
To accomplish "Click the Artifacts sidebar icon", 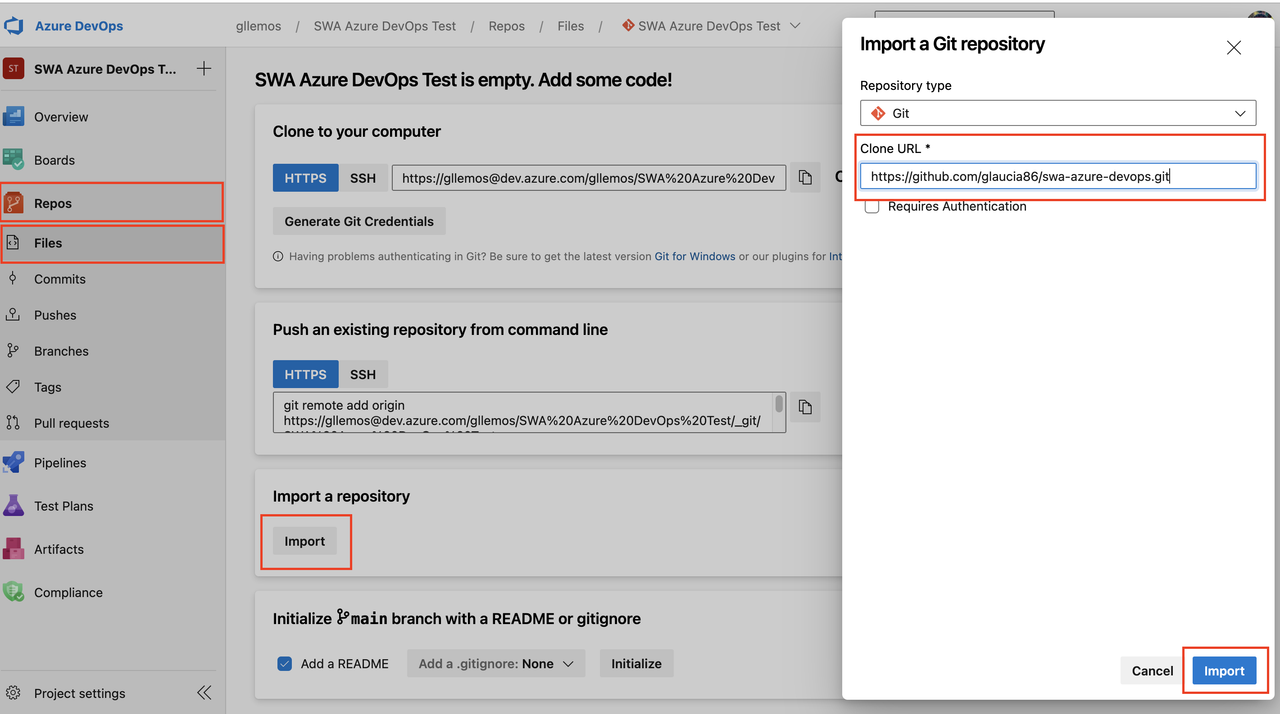I will pos(13,549).
